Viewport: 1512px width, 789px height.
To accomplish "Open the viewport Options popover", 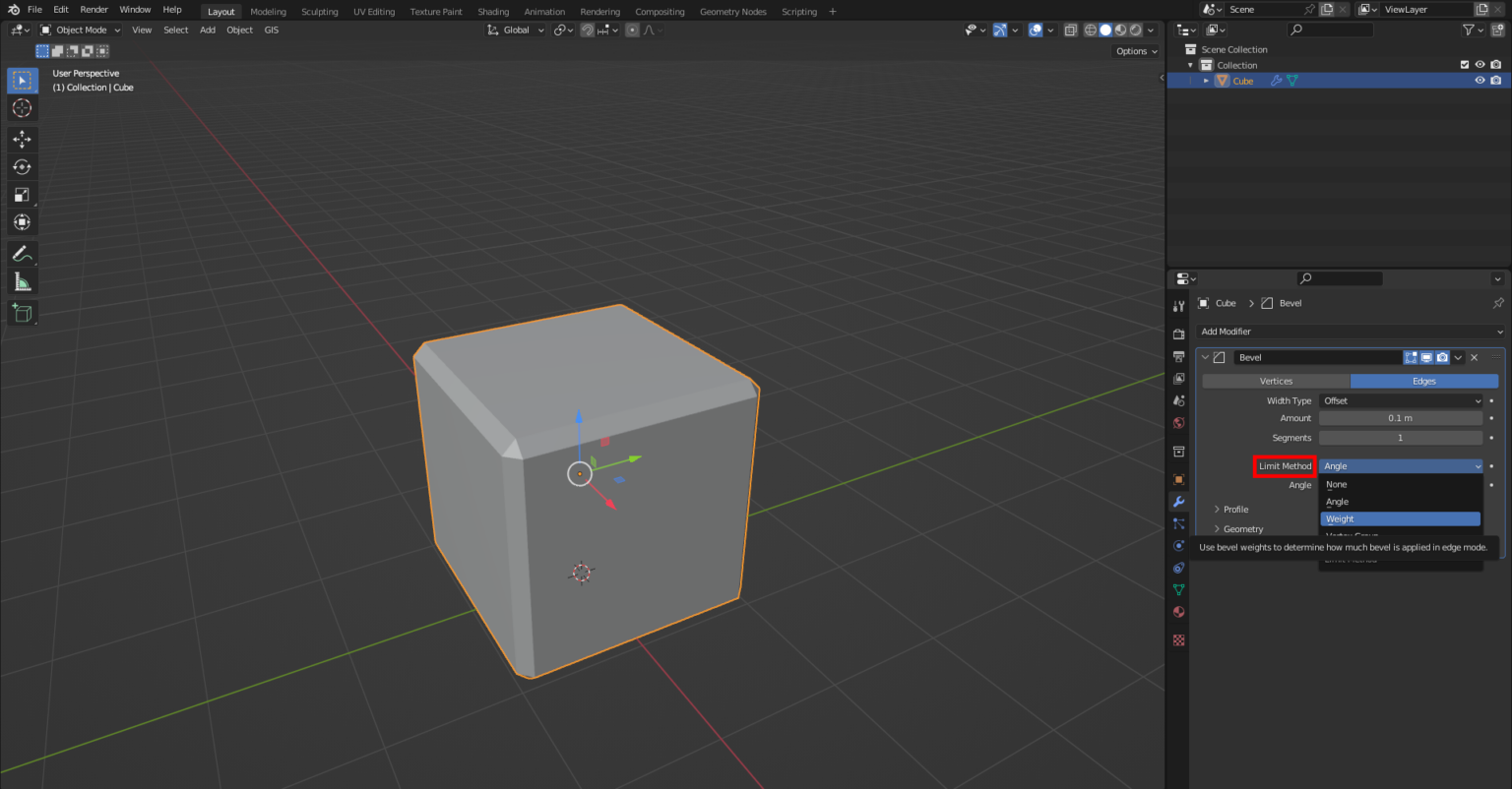I will (1134, 50).
